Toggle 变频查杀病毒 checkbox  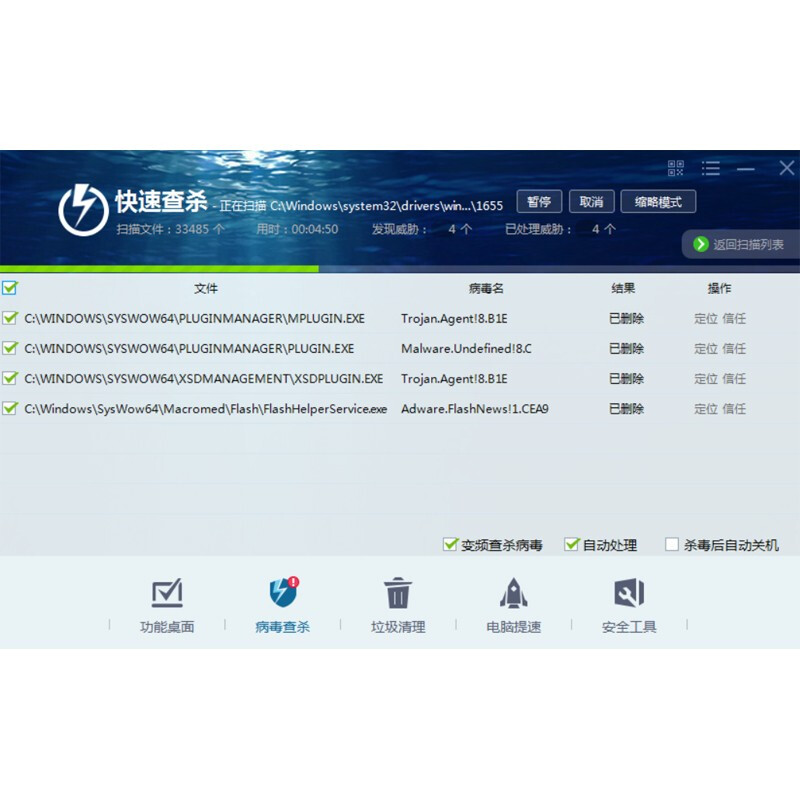click(x=450, y=545)
